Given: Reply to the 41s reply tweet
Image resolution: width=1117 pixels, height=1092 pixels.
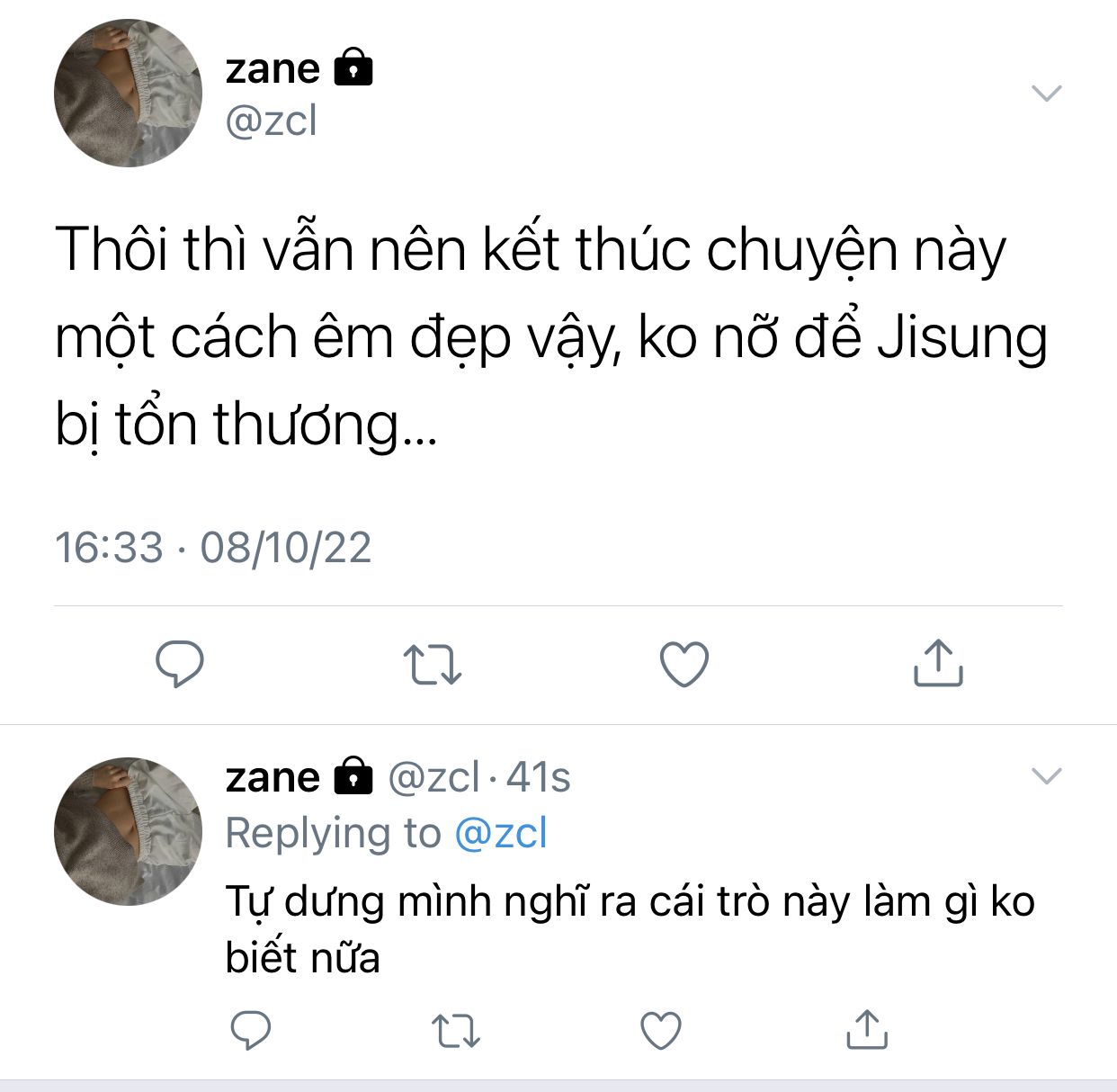Looking at the screenshot, I should (x=251, y=1030).
